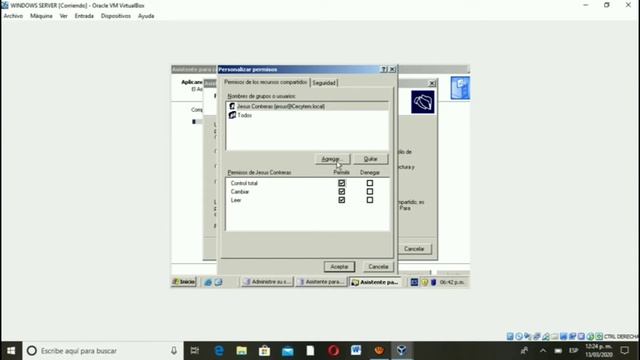Open the Action Center notifications icon
Screen dimensions: 640x360
click(x=624, y=351)
